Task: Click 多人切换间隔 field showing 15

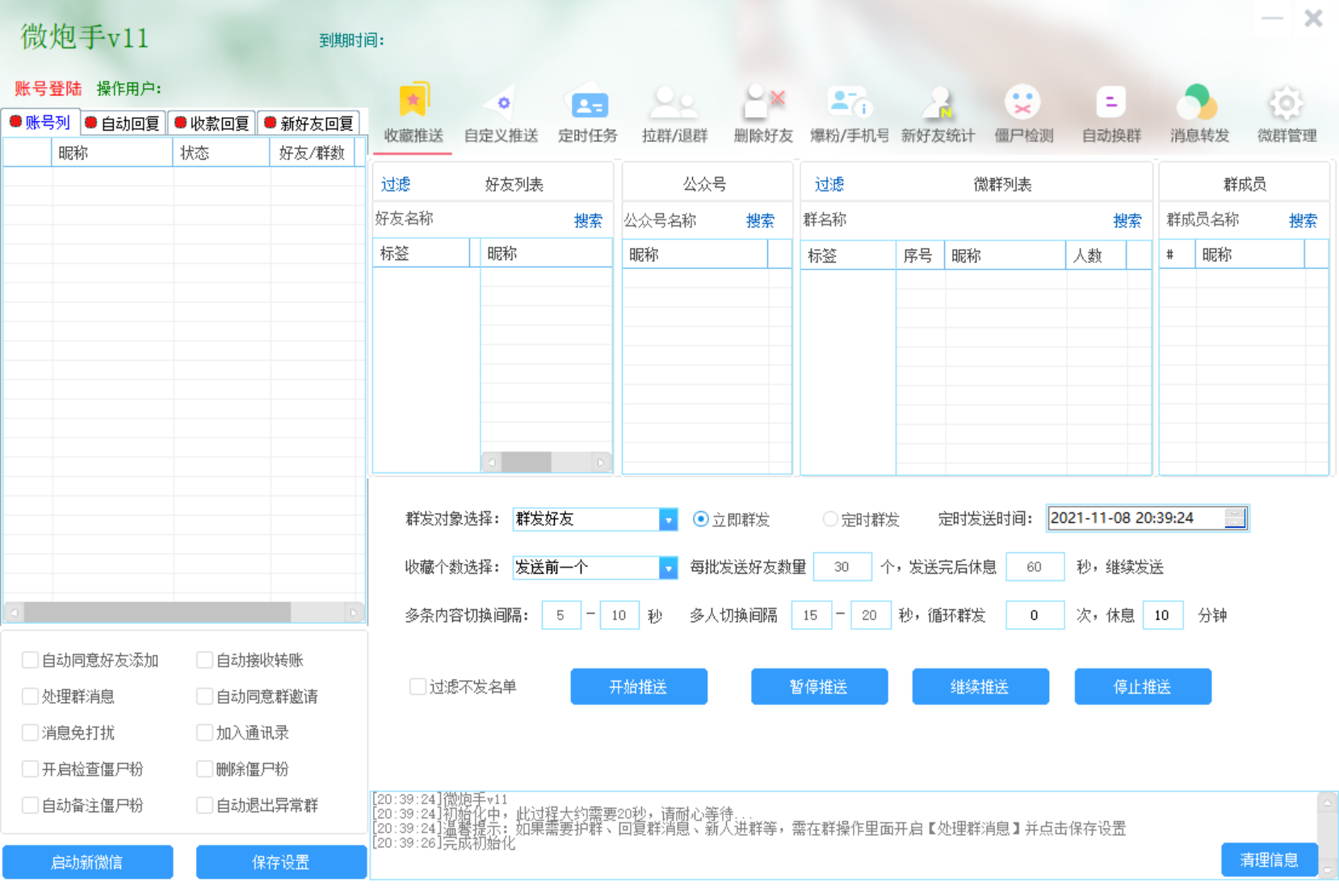Action: coord(811,615)
